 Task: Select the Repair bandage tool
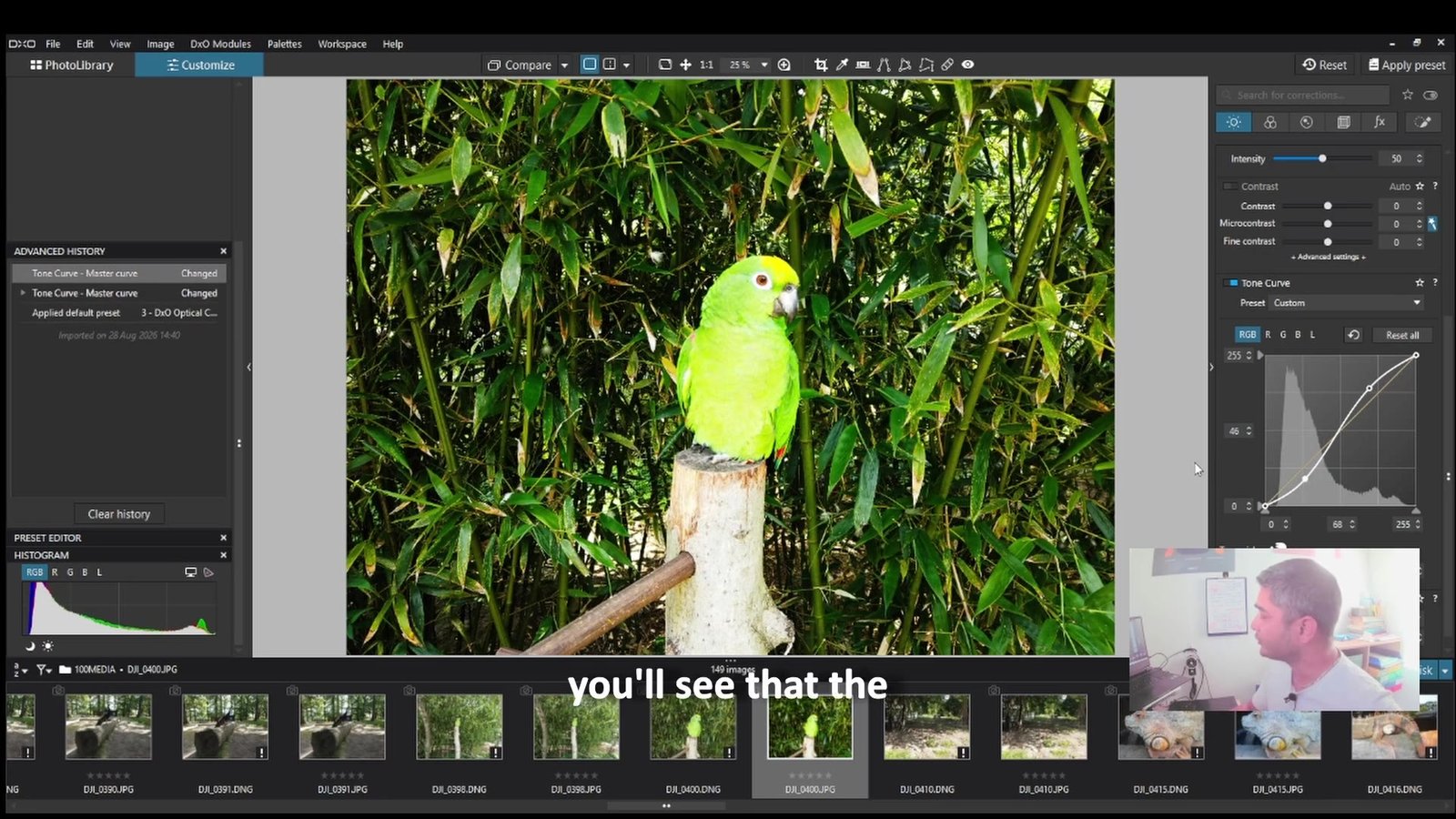[x=947, y=65]
